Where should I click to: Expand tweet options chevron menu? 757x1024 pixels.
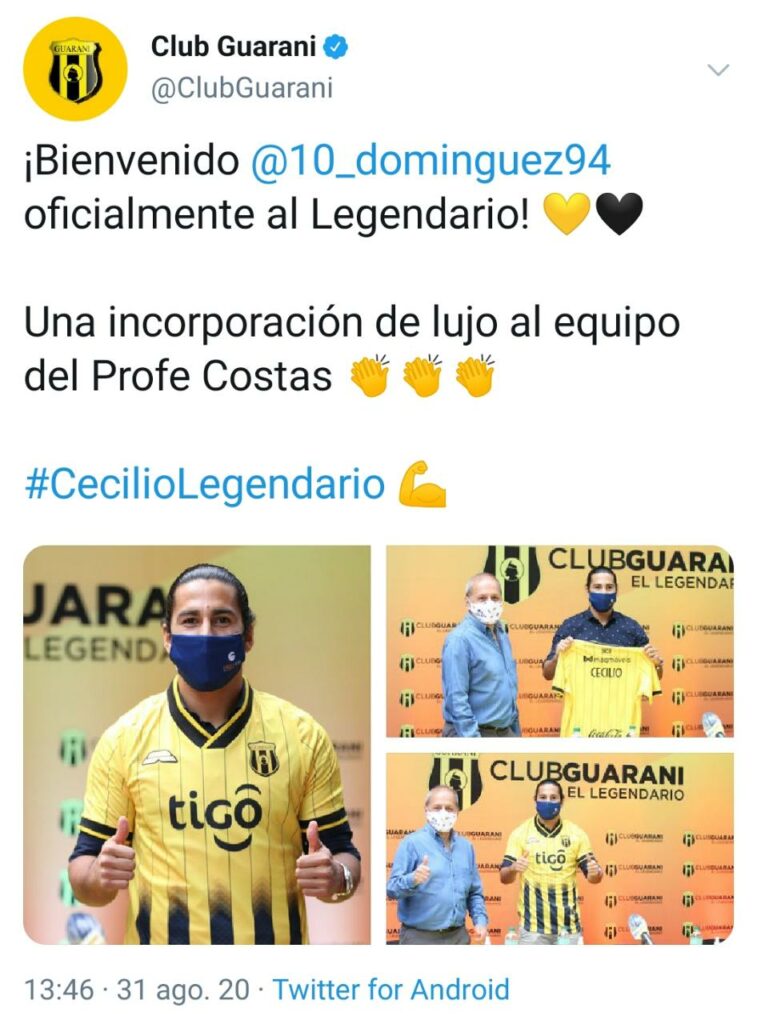coord(718,70)
